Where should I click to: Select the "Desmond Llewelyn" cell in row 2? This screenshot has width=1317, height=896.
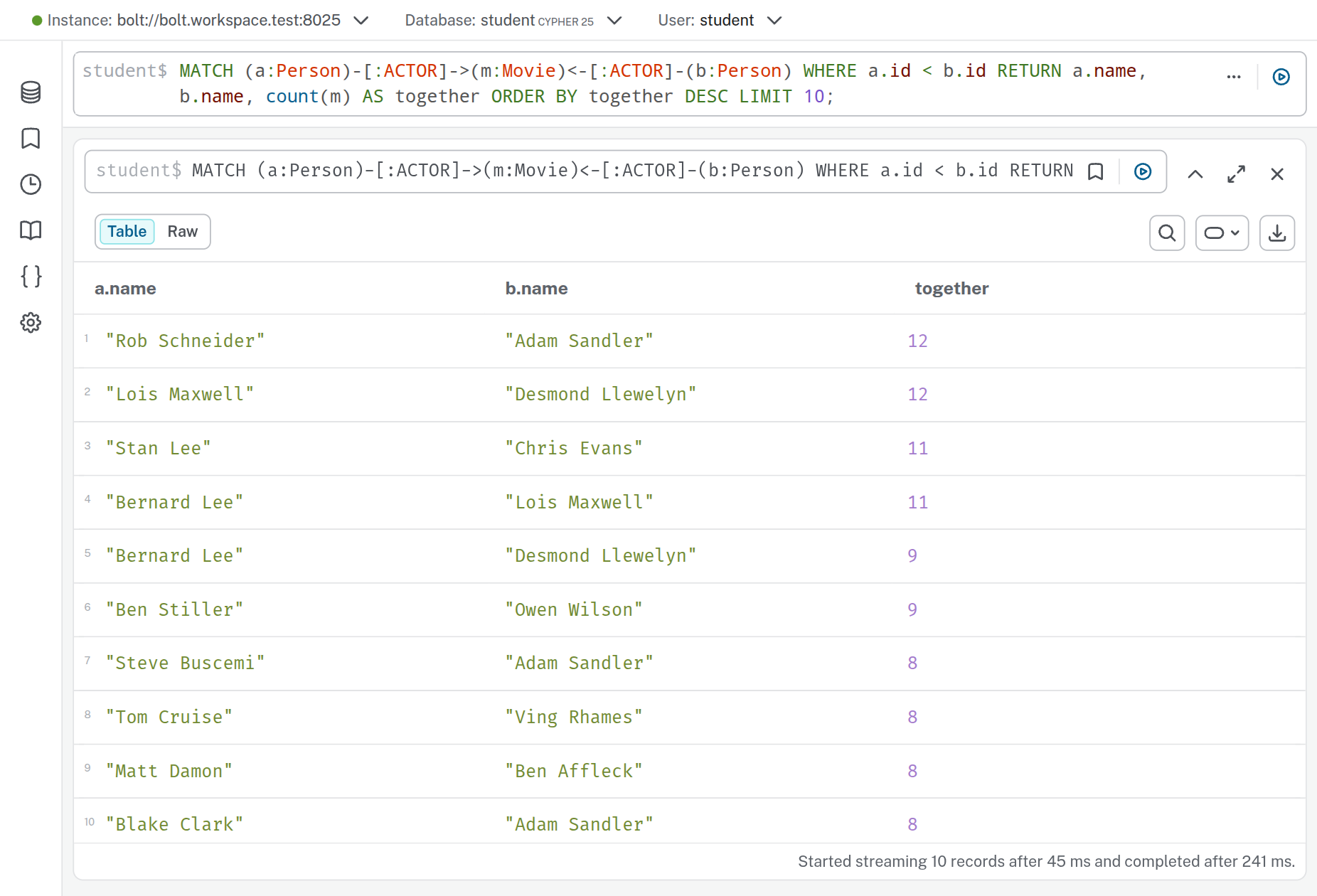(x=600, y=395)
